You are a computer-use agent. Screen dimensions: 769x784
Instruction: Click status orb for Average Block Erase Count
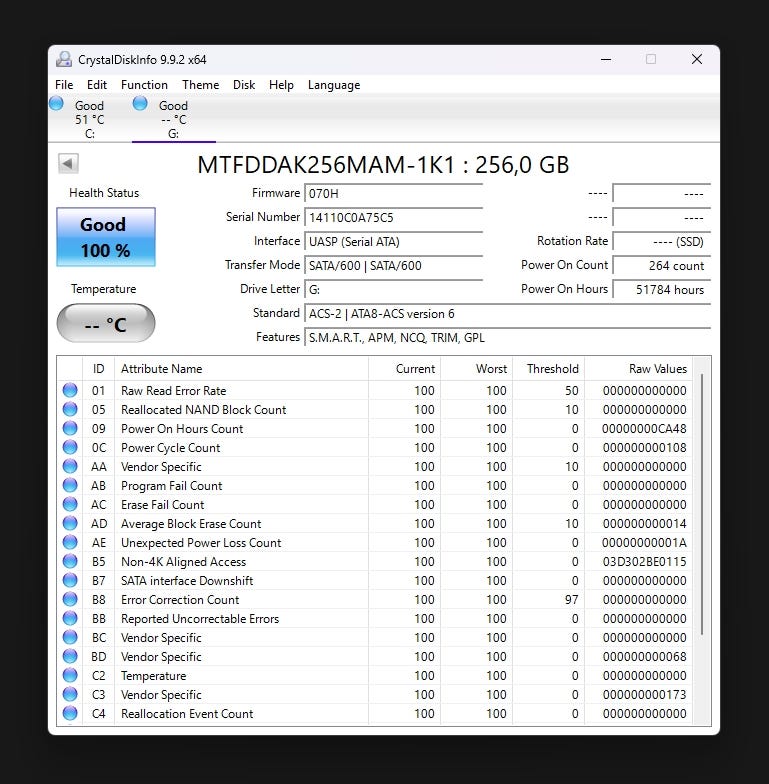coord(70,523)
